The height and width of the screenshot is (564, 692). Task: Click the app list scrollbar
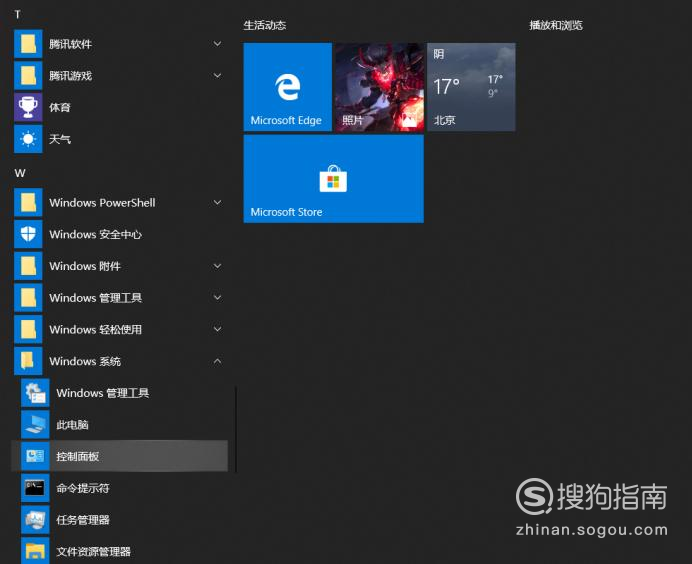tap(236, 429)
